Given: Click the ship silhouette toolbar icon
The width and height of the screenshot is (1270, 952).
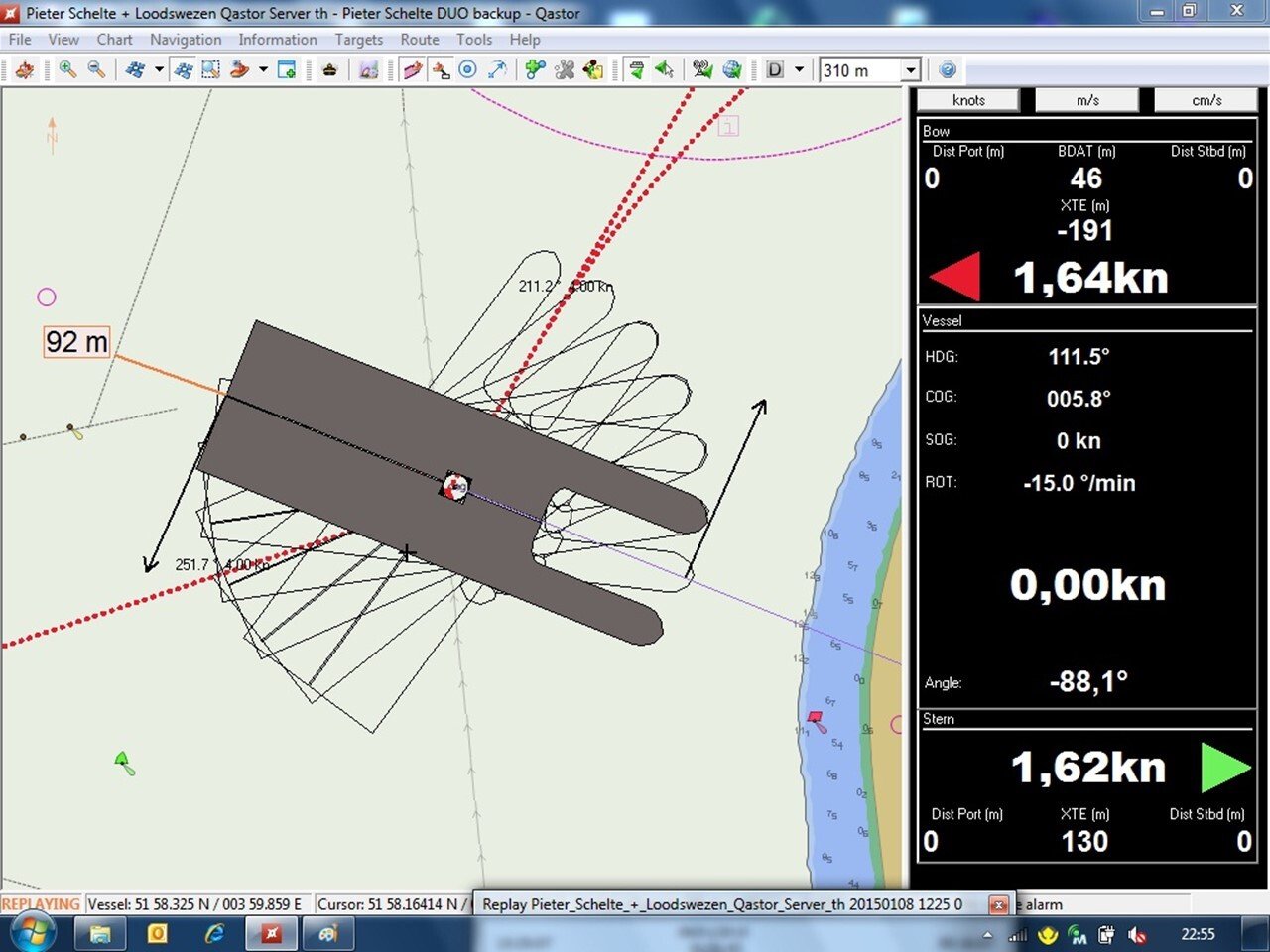Looking at the screenshot, I should pyautogui.click(x=329, y=69).
